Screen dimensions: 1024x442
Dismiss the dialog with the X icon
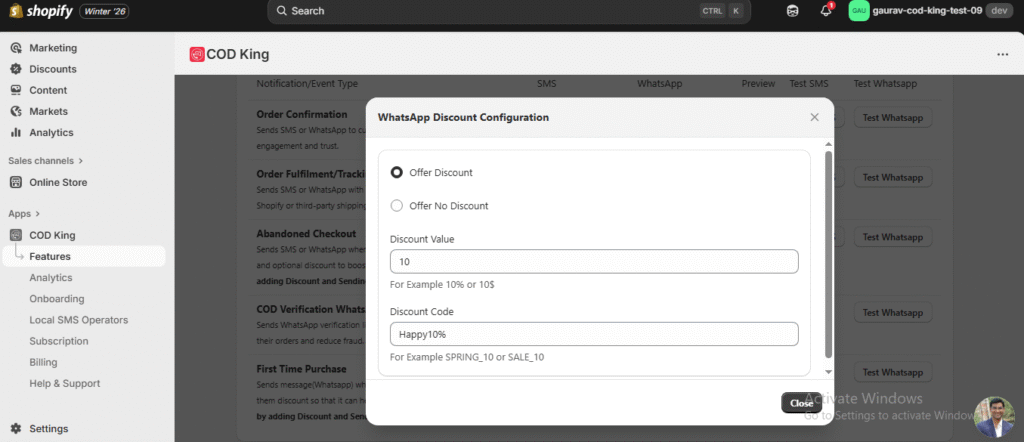tap(814, 117)
